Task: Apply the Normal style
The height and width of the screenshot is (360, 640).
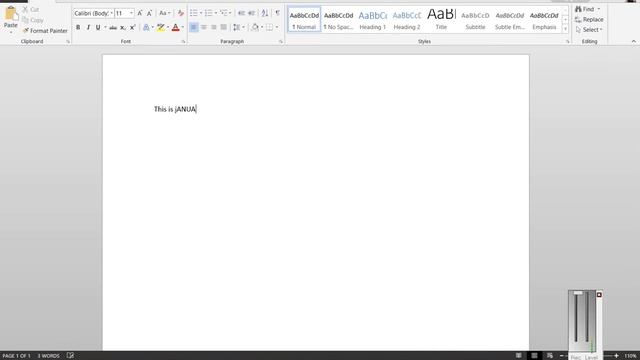Action: click(x=304, y=19)
